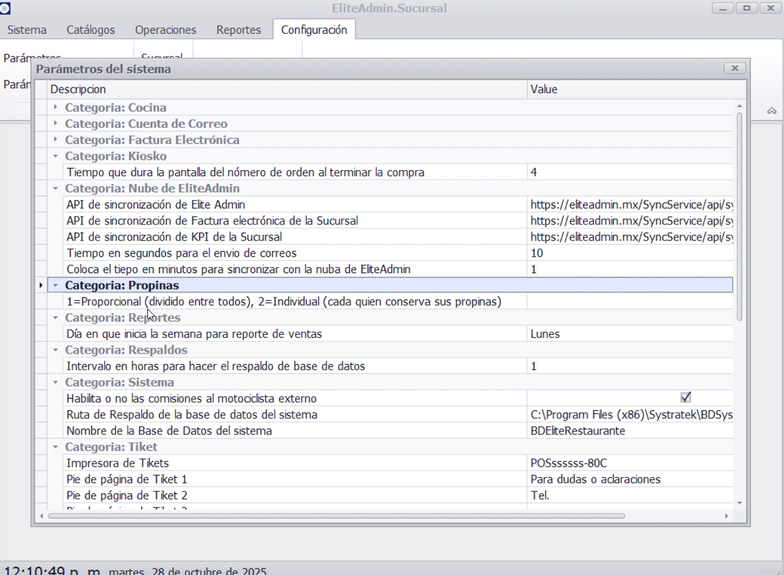Switch to the Reportes tab

(238, 30)
